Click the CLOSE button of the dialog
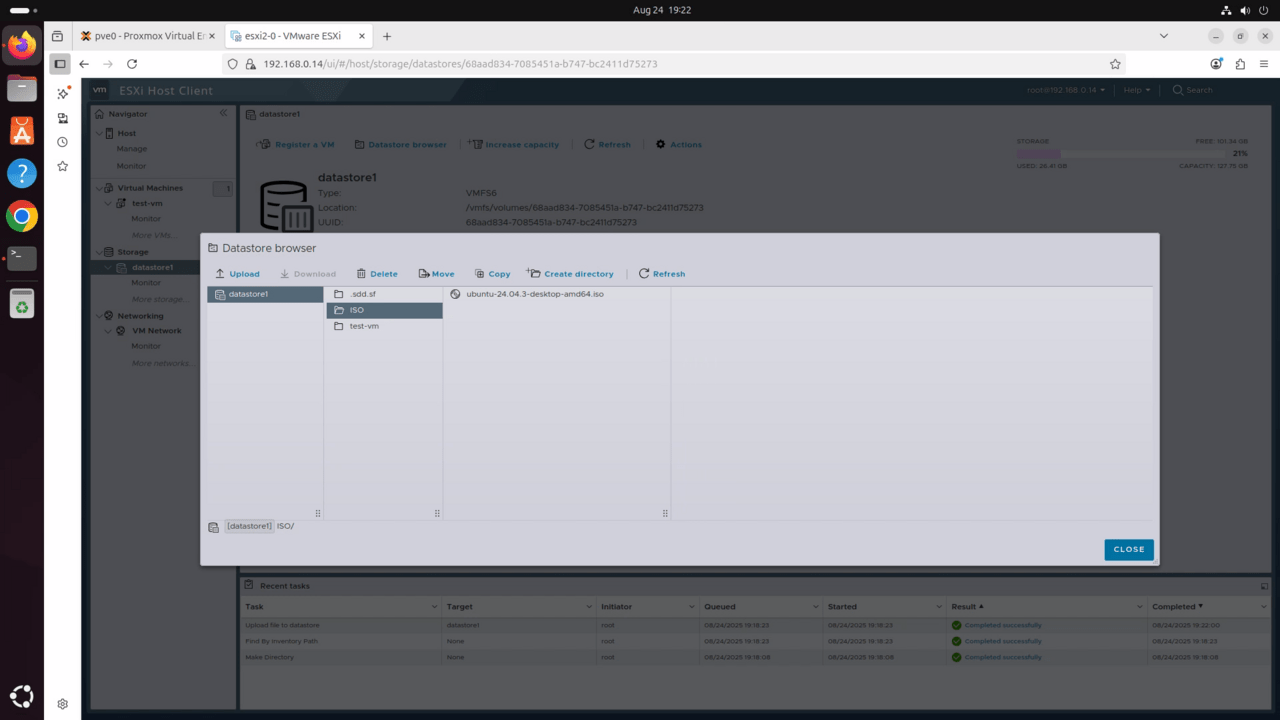1280x720 pixels. (x=1129, y=549)
